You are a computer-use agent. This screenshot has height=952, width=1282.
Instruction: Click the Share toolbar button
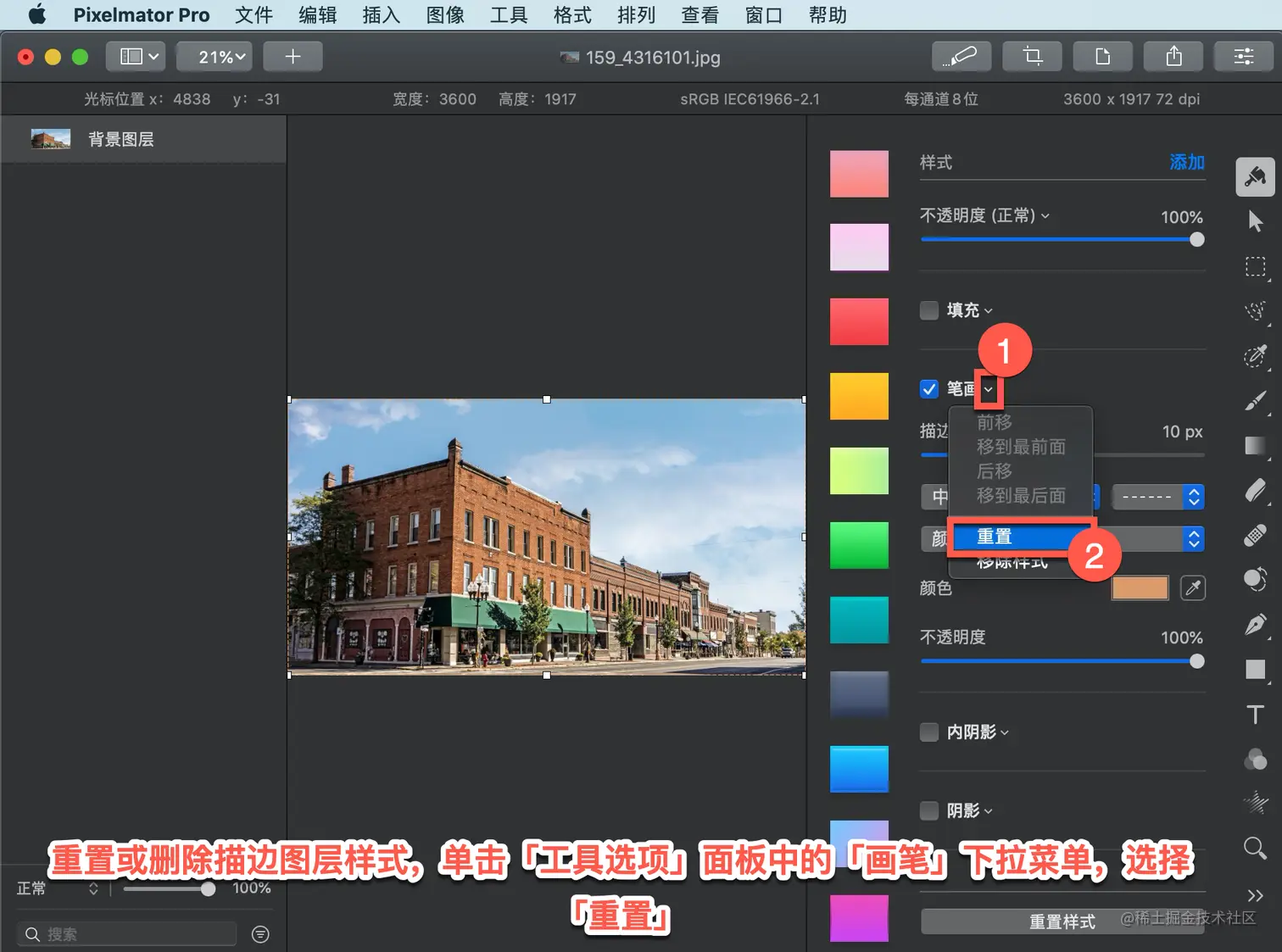pyautogui.click(x=1173, y=57)
